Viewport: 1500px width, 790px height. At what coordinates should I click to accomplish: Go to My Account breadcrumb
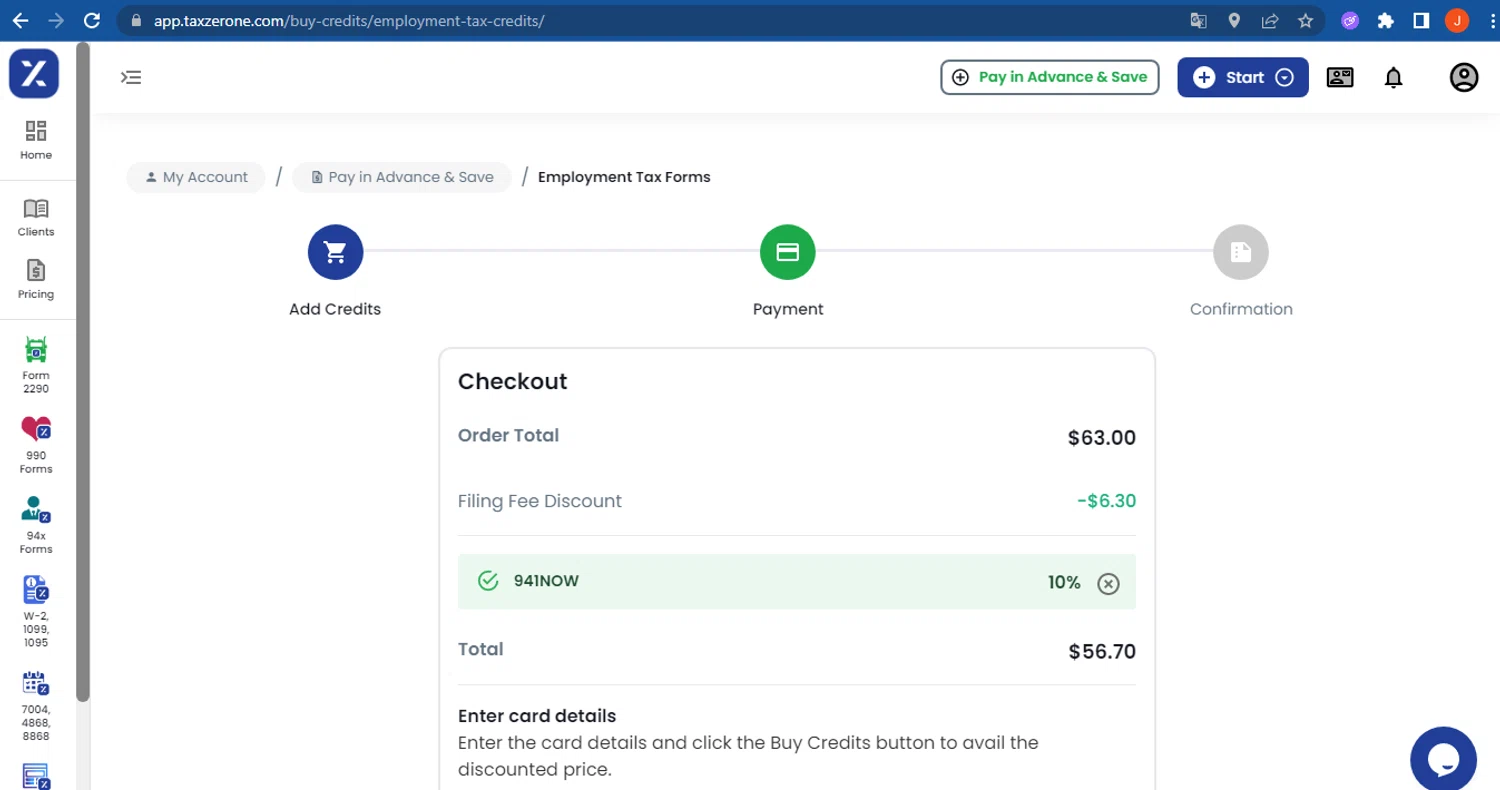pos(196,177)
